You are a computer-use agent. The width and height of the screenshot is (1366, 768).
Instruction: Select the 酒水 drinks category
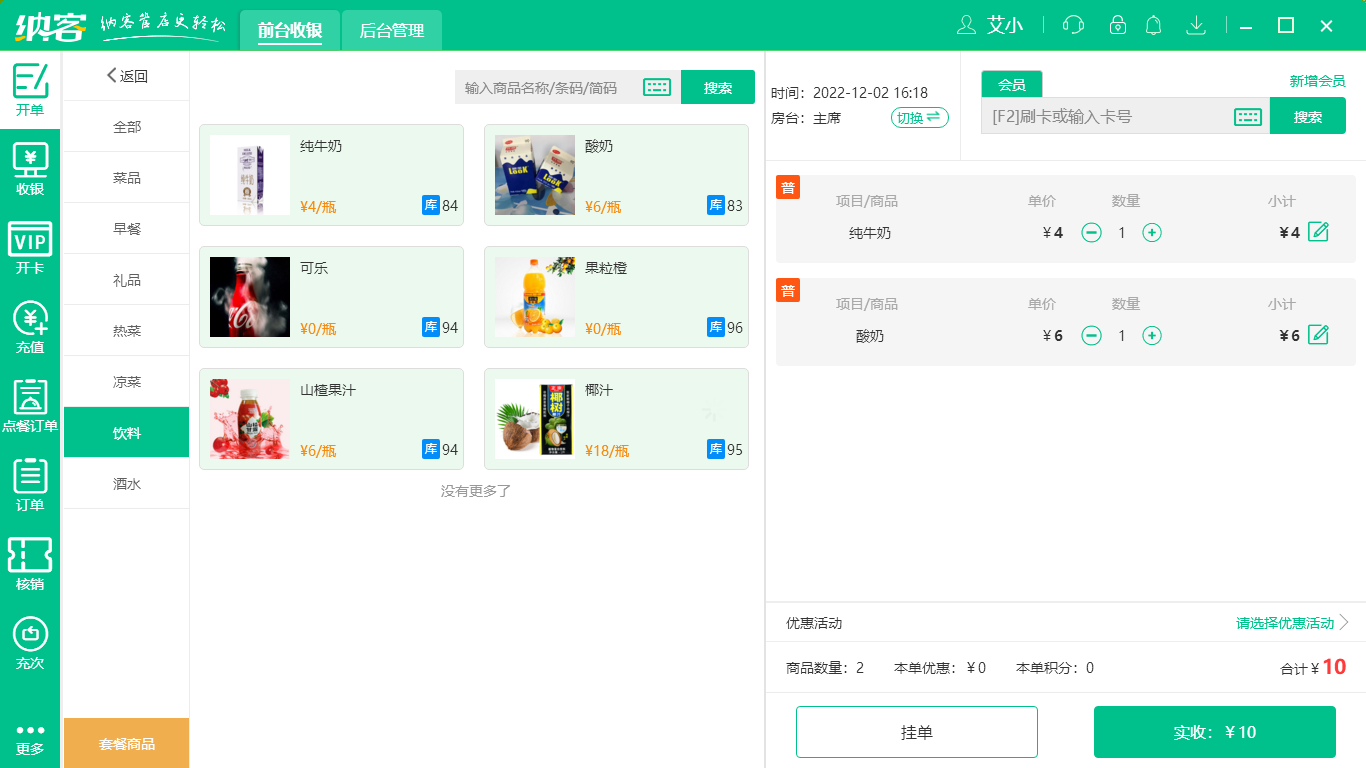126,483
